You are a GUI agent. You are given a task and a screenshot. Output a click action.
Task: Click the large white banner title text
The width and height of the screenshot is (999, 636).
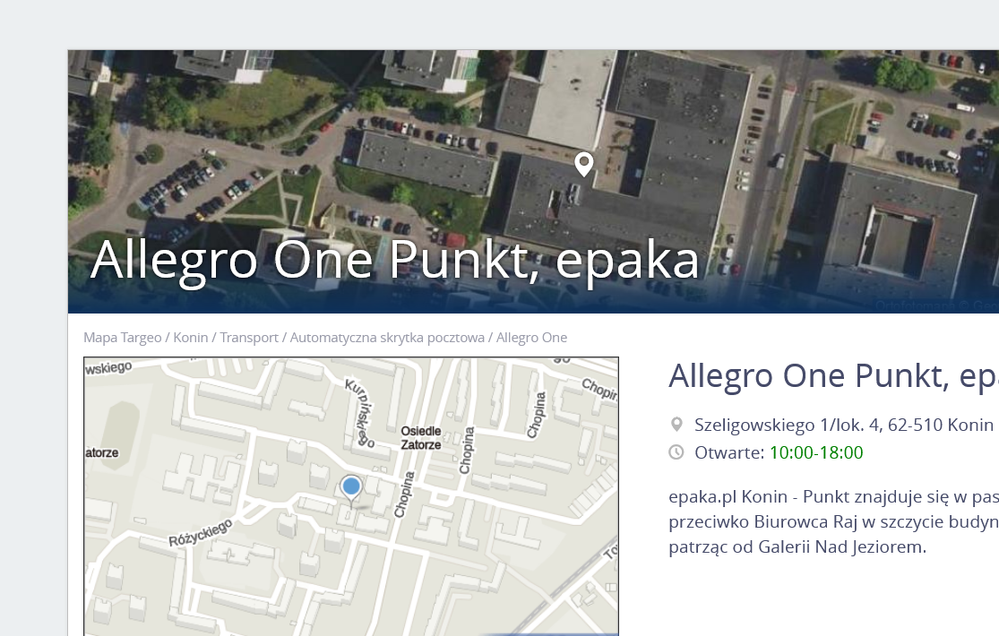click(394, 260)
